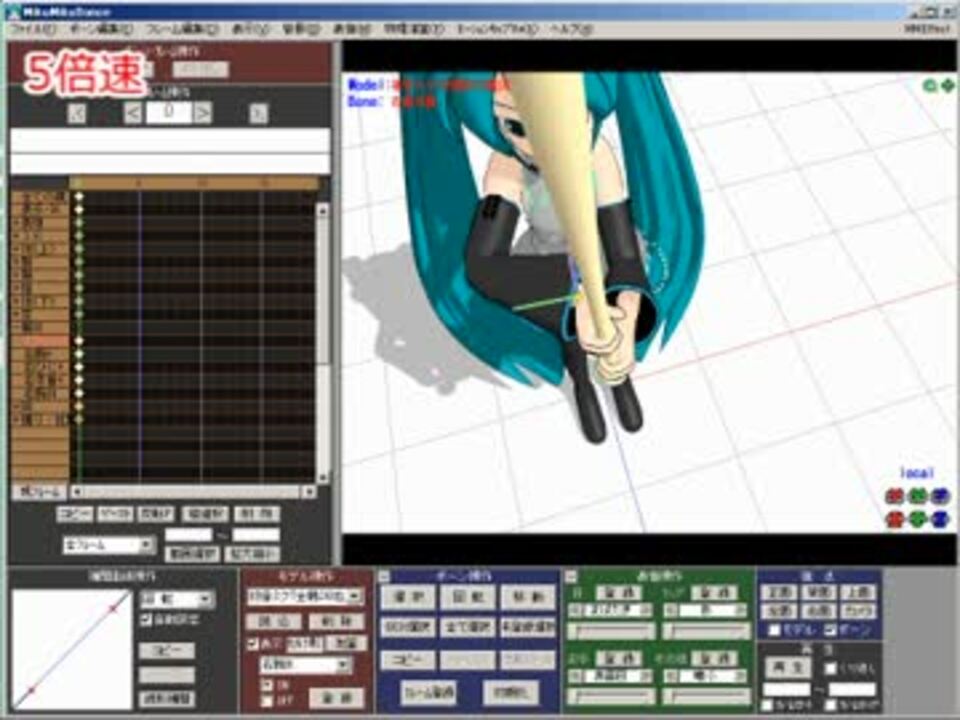The image size is (960, 720).
Task: Click the blue Z-axis rotation handle icon
Action: click(x=940, y=496)
